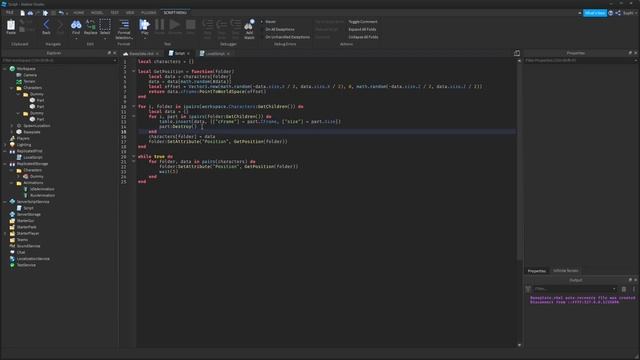Select On Unhandled Exceptions option
640x360 pixels.
point(287,37)
